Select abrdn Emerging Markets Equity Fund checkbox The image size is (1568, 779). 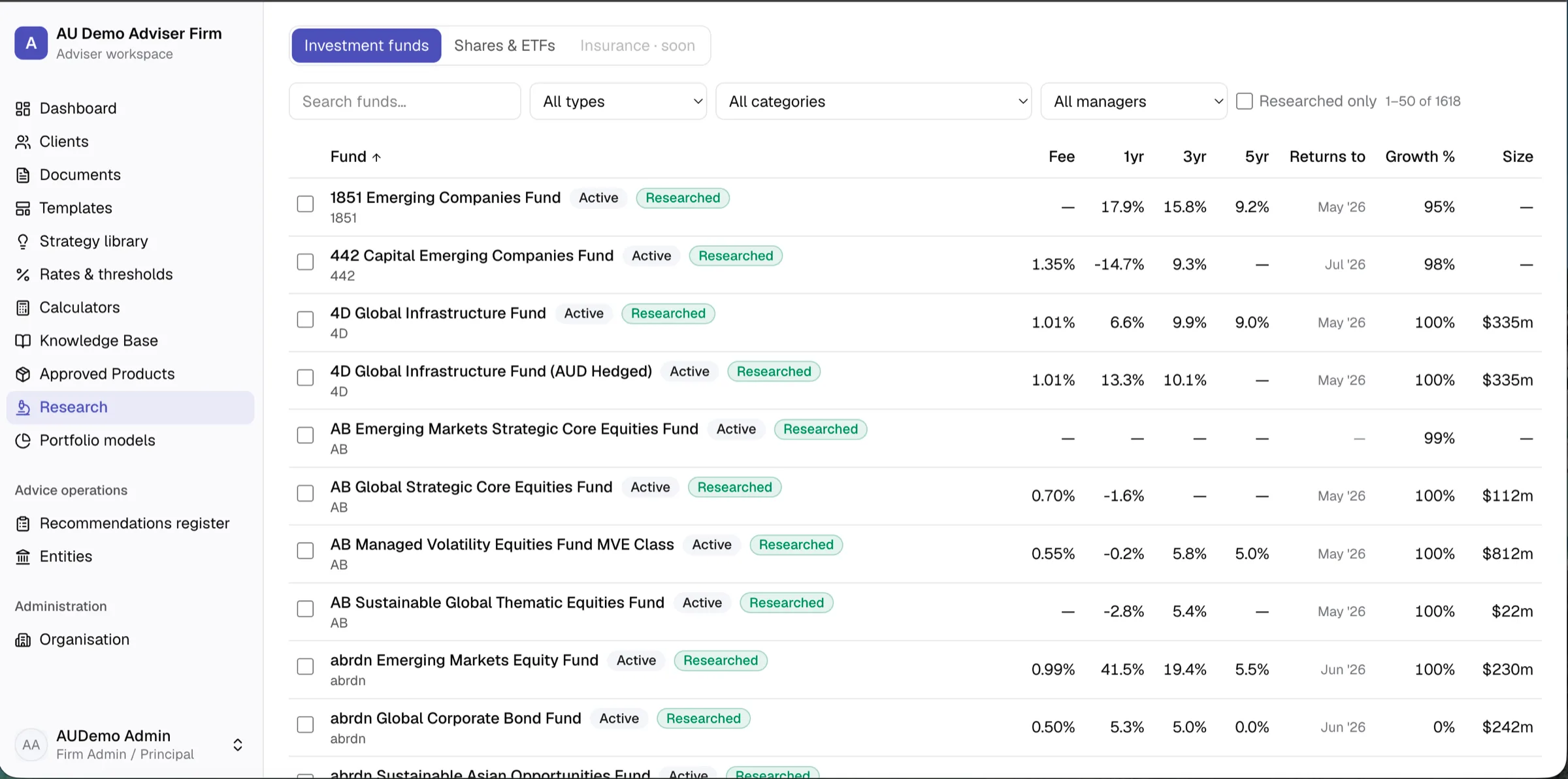(x=305, y=666)
